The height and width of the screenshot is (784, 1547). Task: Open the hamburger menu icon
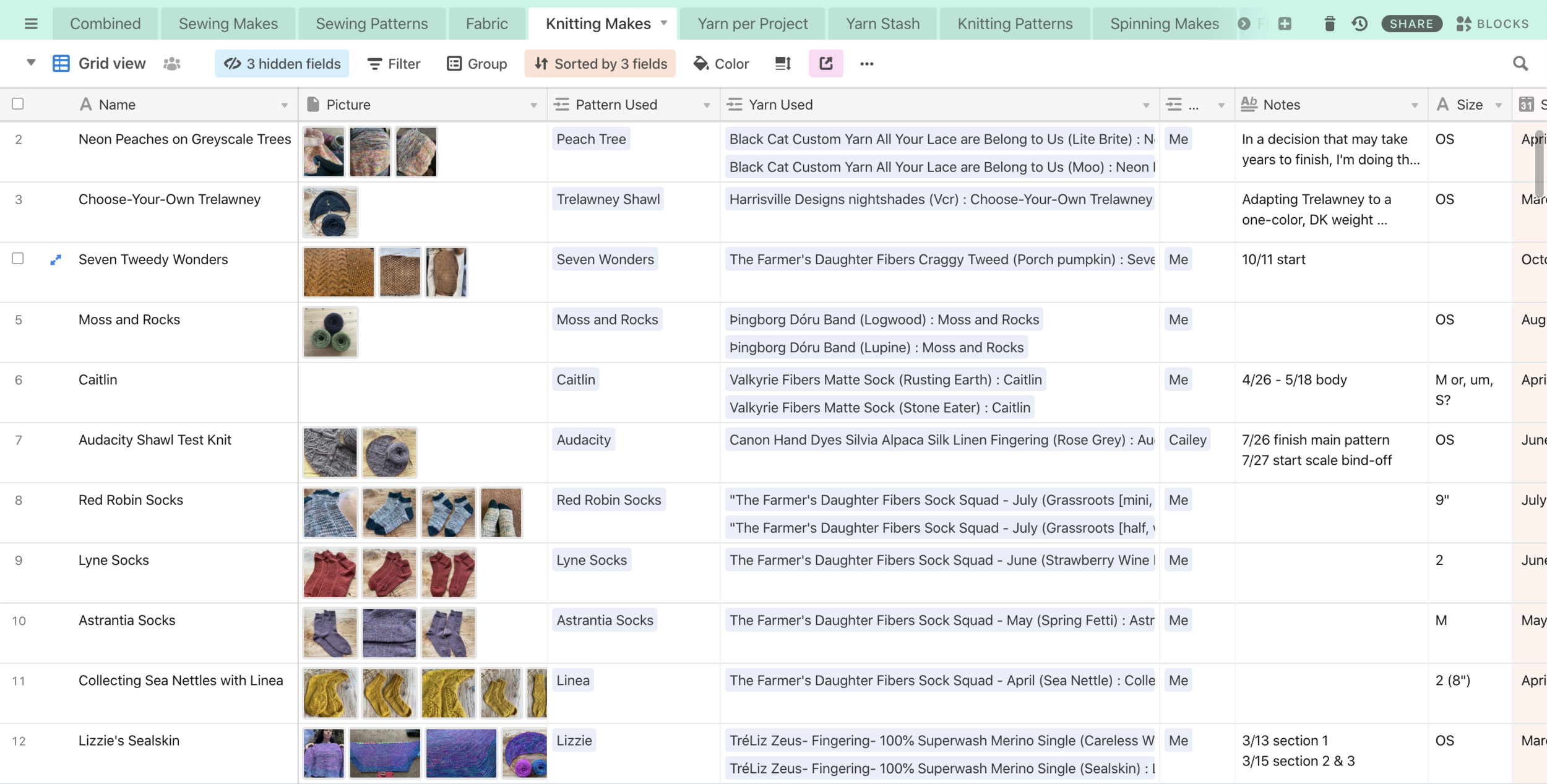[31, 24]
